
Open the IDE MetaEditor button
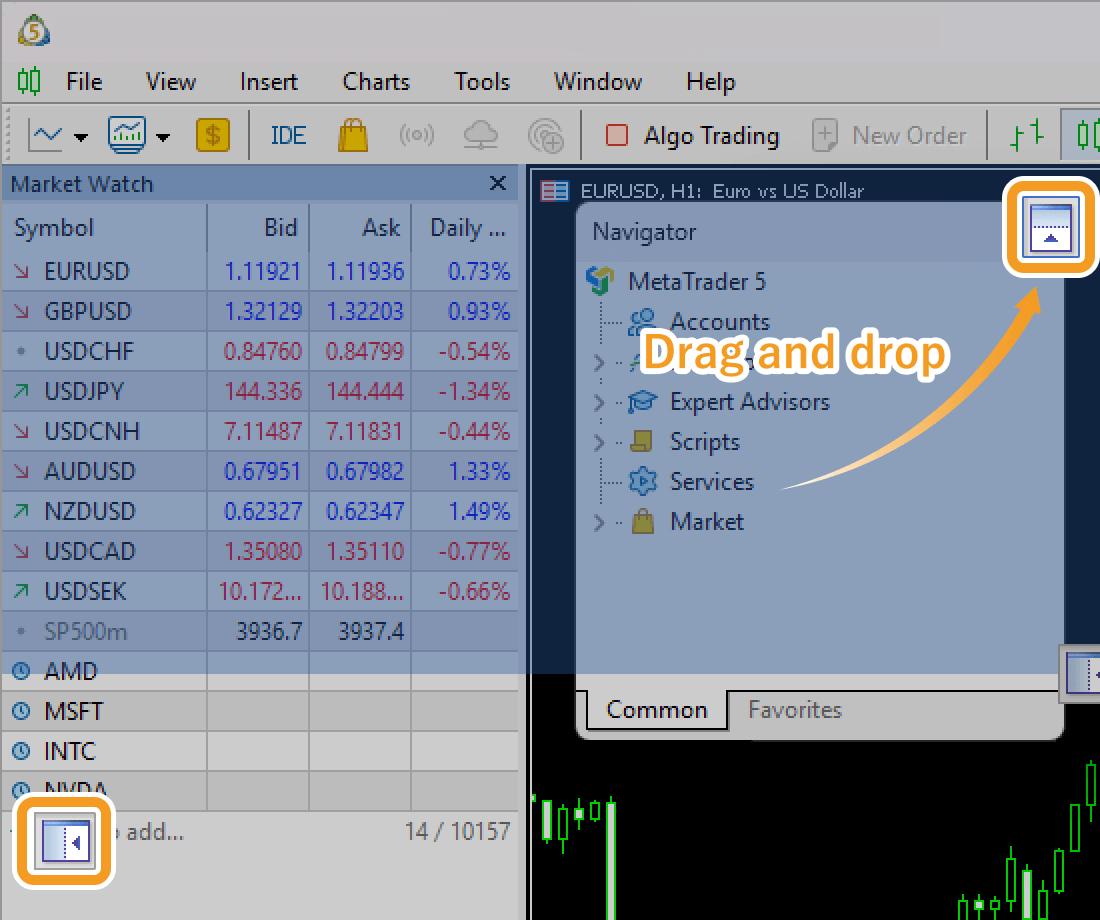point(288,135)
